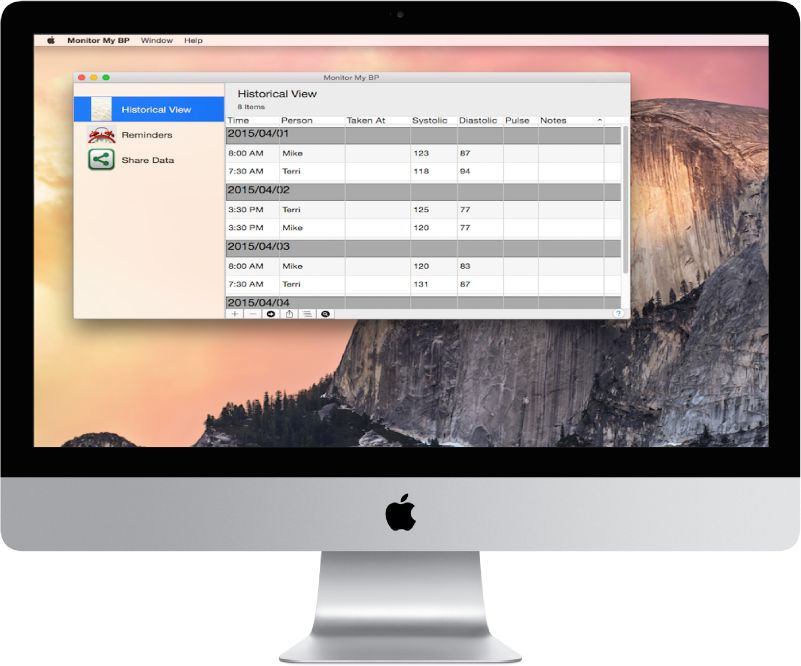Click 7:30 AM in Terri's 2015/04/03 row

pyautogui.click(x=246, y=284)
